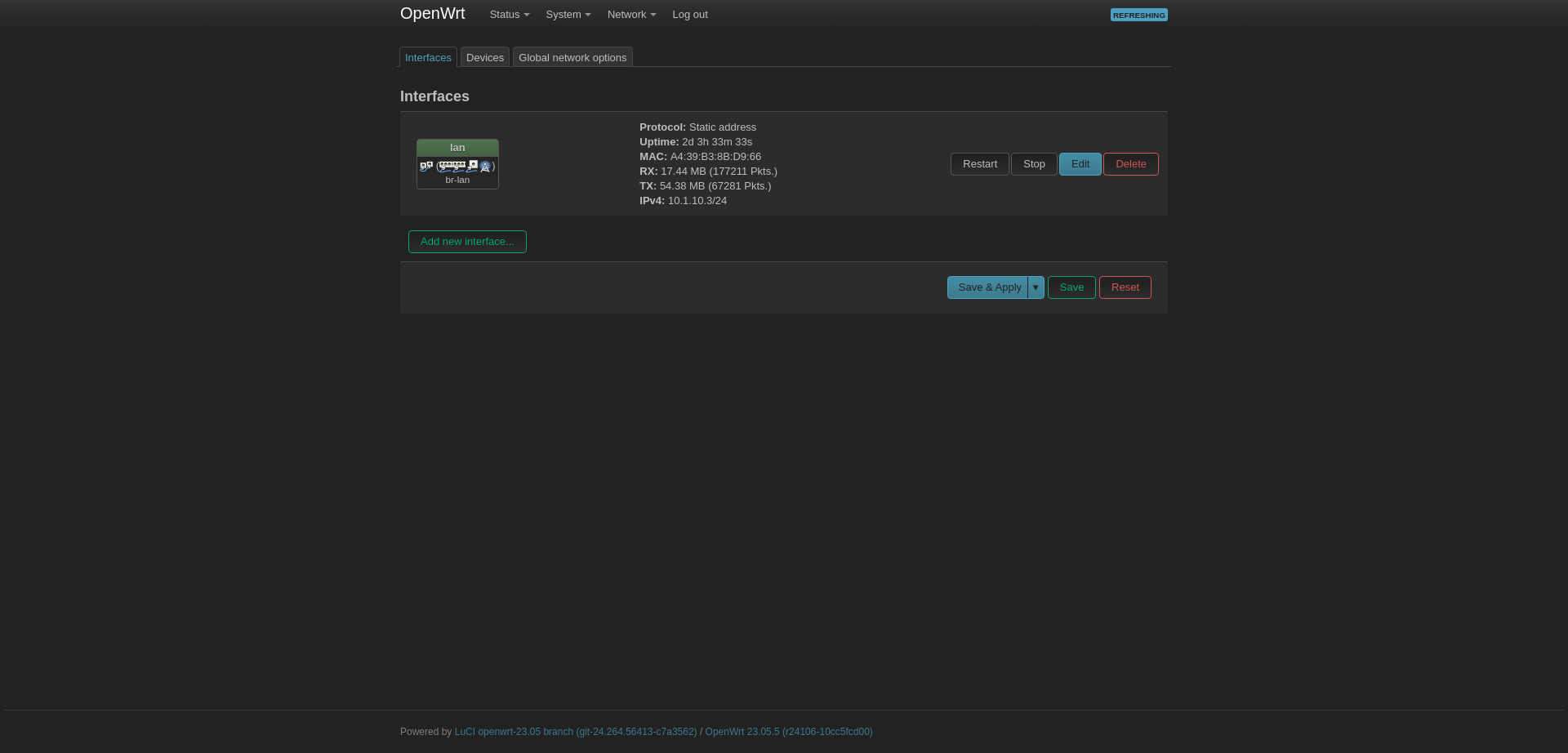
Task: Open the System dropdown menu
Action: click(568, 15)
